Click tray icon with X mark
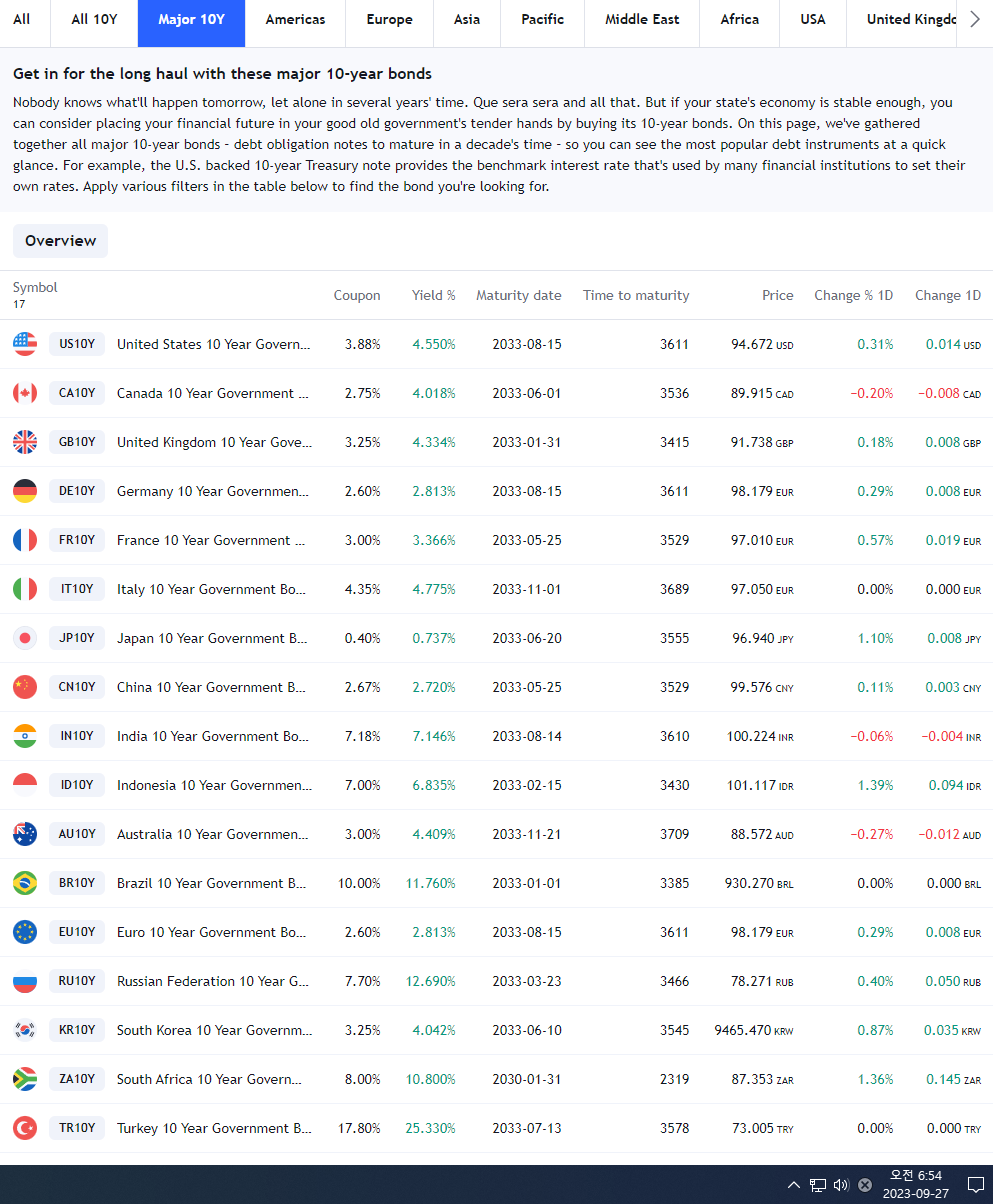The height and width of the screenshot is (1204, 993). point(865,1185)
